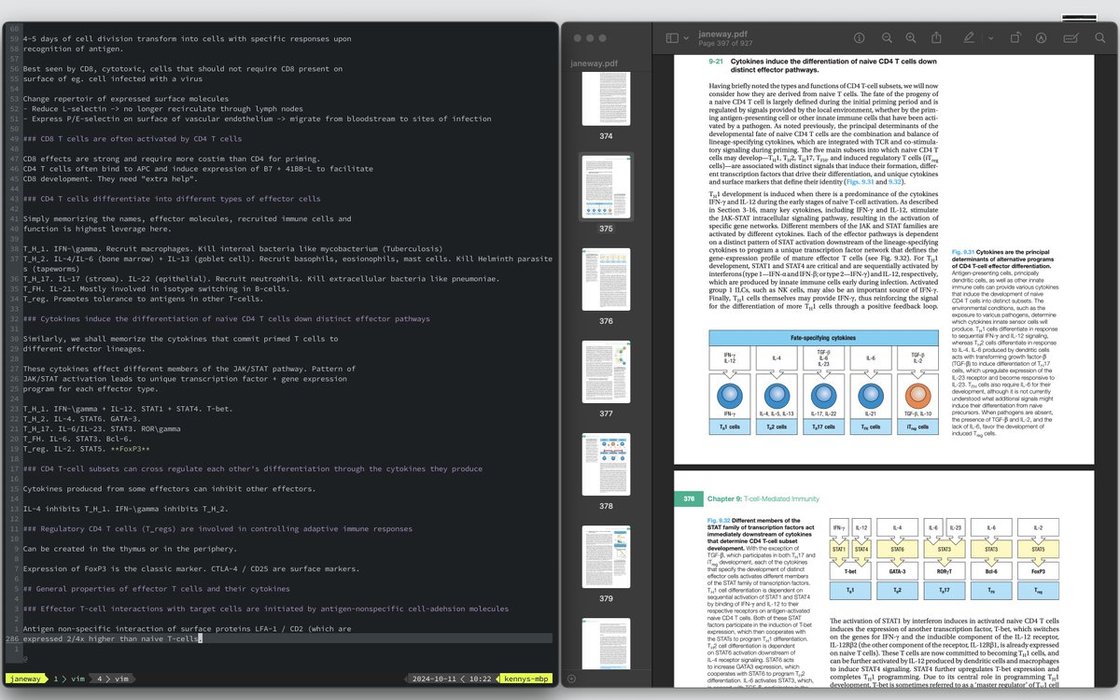The width and height of the screenshot is (1120, 700).
Task: Jump to page 377 thumbnail
Action: point(606,372)
